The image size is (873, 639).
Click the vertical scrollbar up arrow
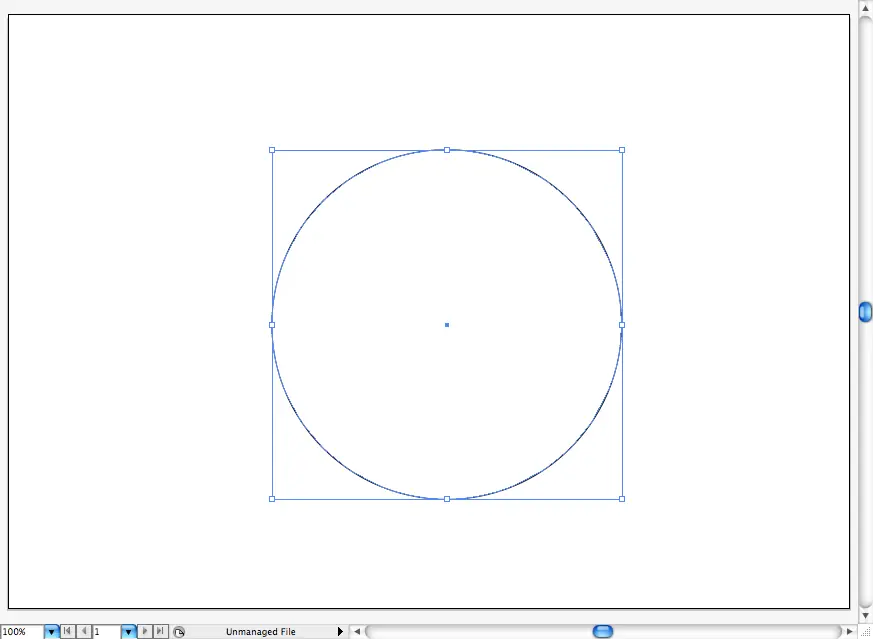point(865,6)
